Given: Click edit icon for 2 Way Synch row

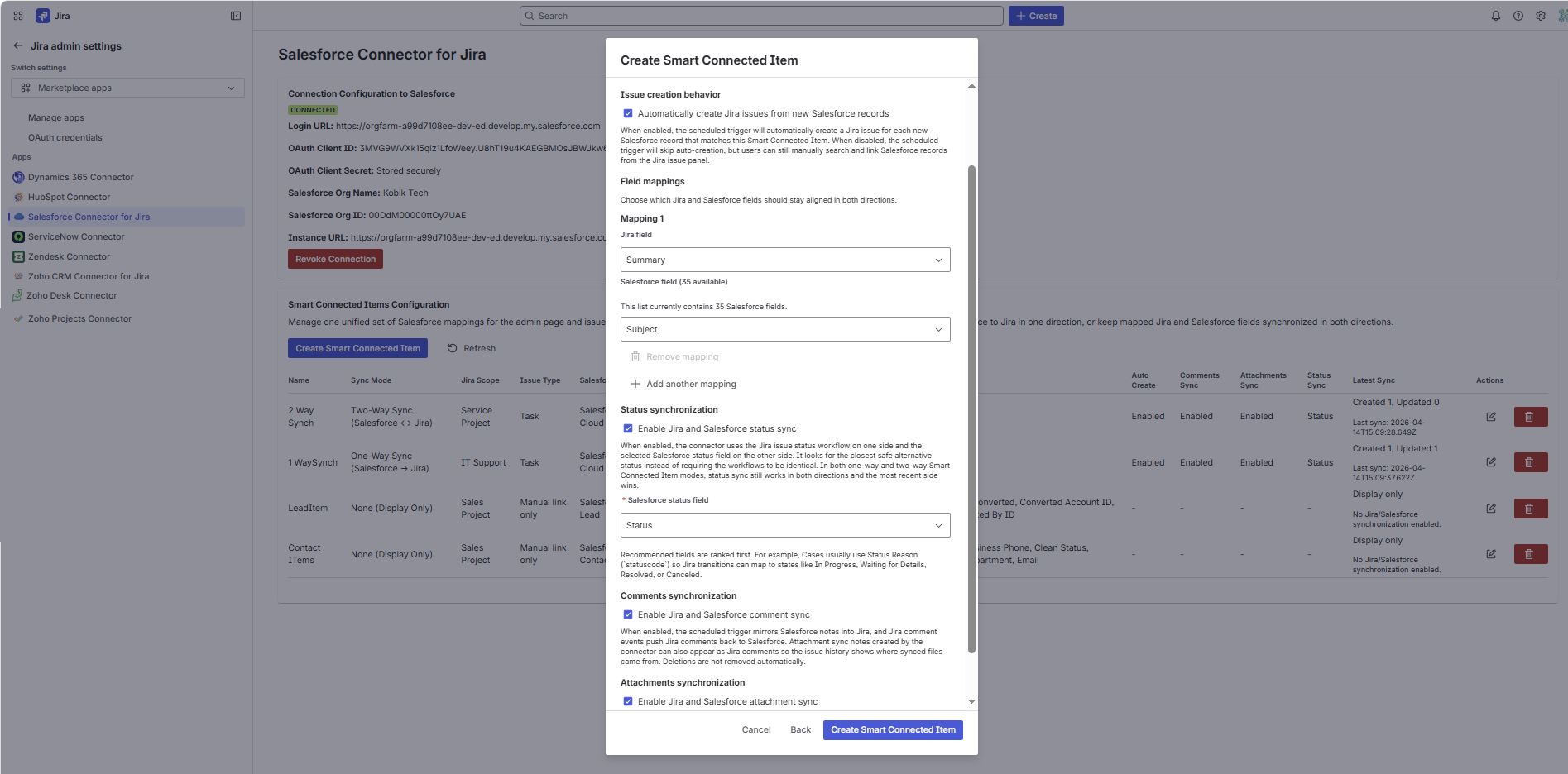Looking at the screenshot, I should click(1490, 417).
